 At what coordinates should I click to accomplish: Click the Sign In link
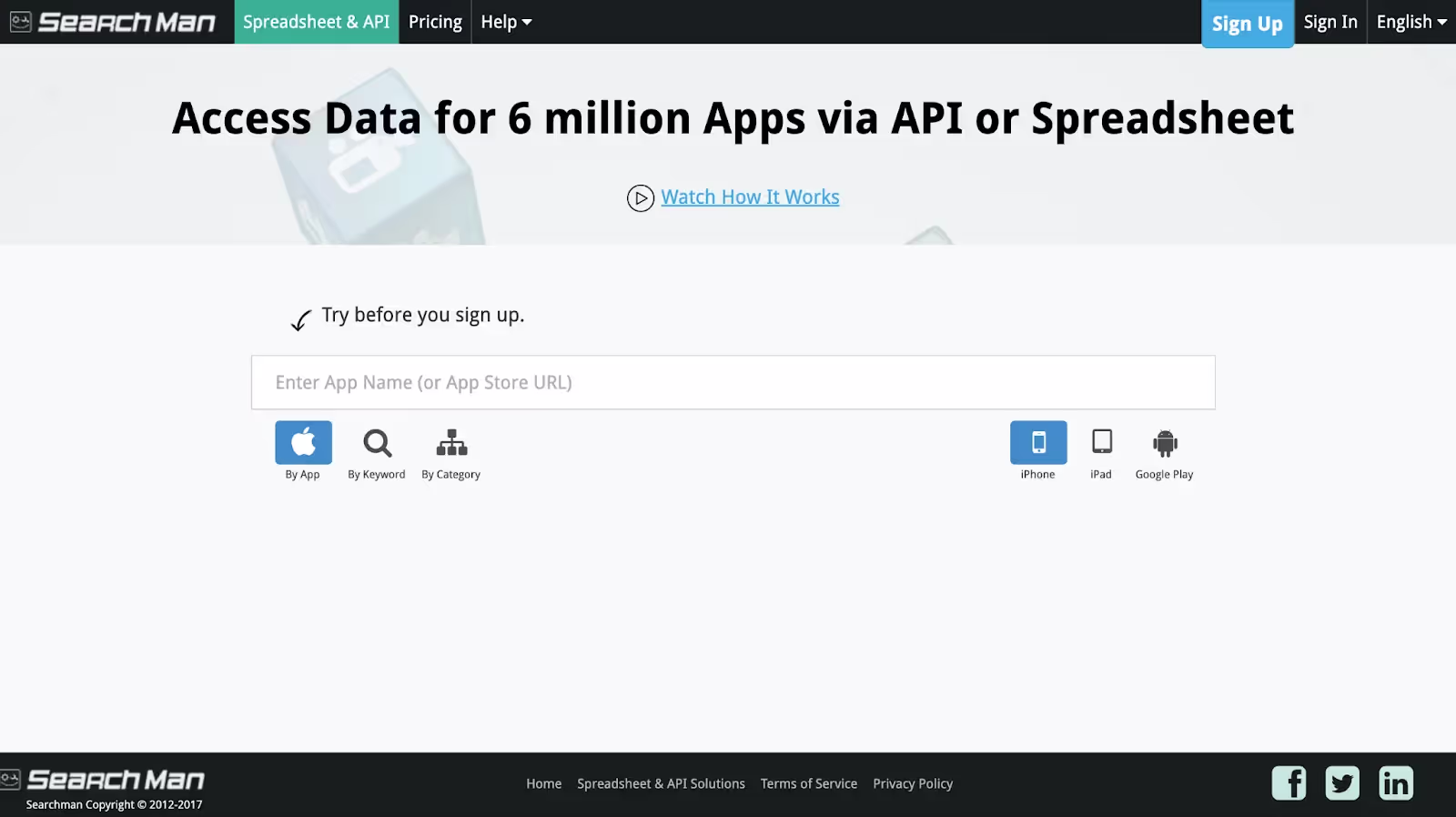coord(1330,22)
